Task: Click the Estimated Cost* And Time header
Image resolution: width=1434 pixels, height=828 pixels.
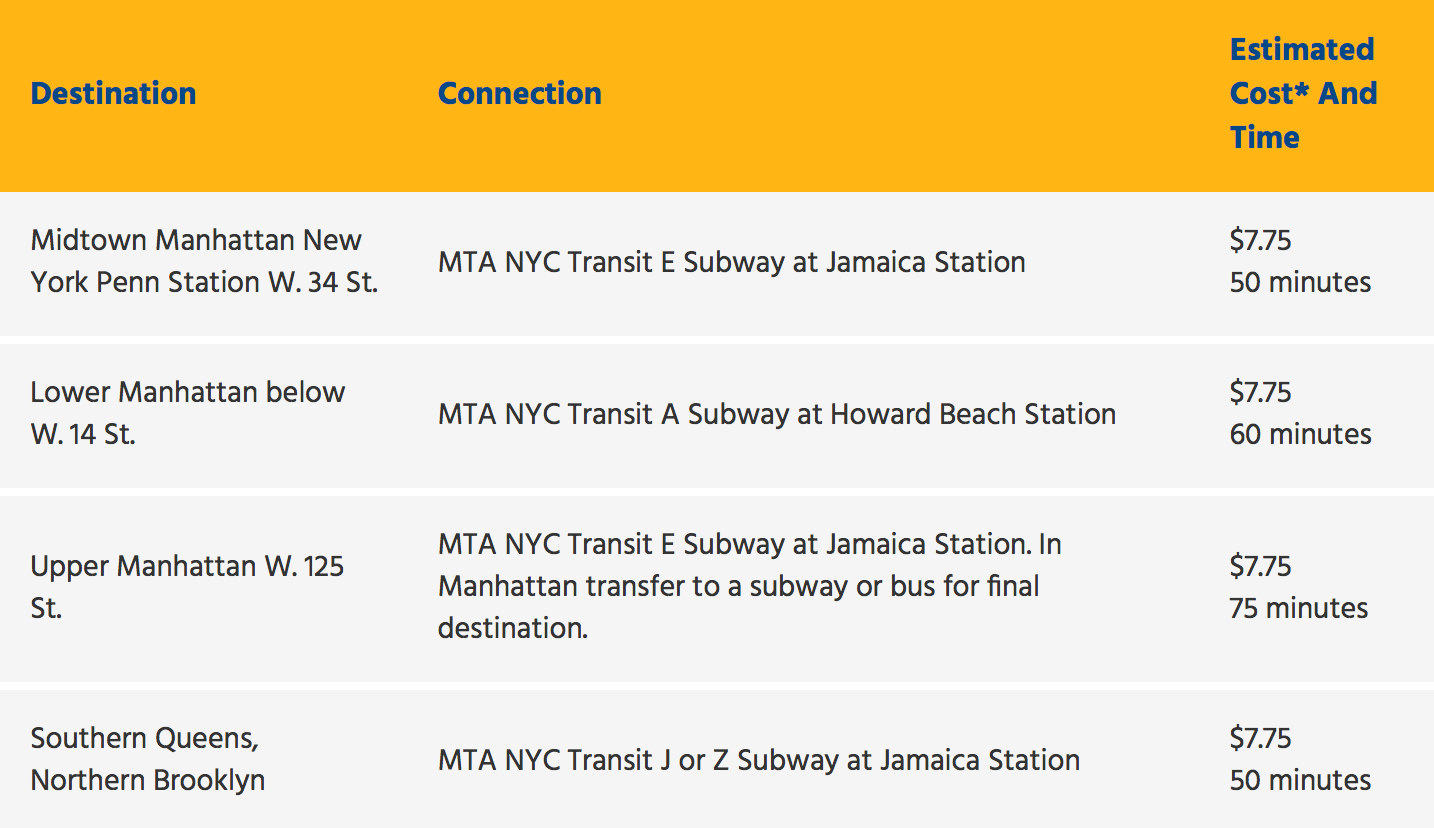Action: (1302, 93)
